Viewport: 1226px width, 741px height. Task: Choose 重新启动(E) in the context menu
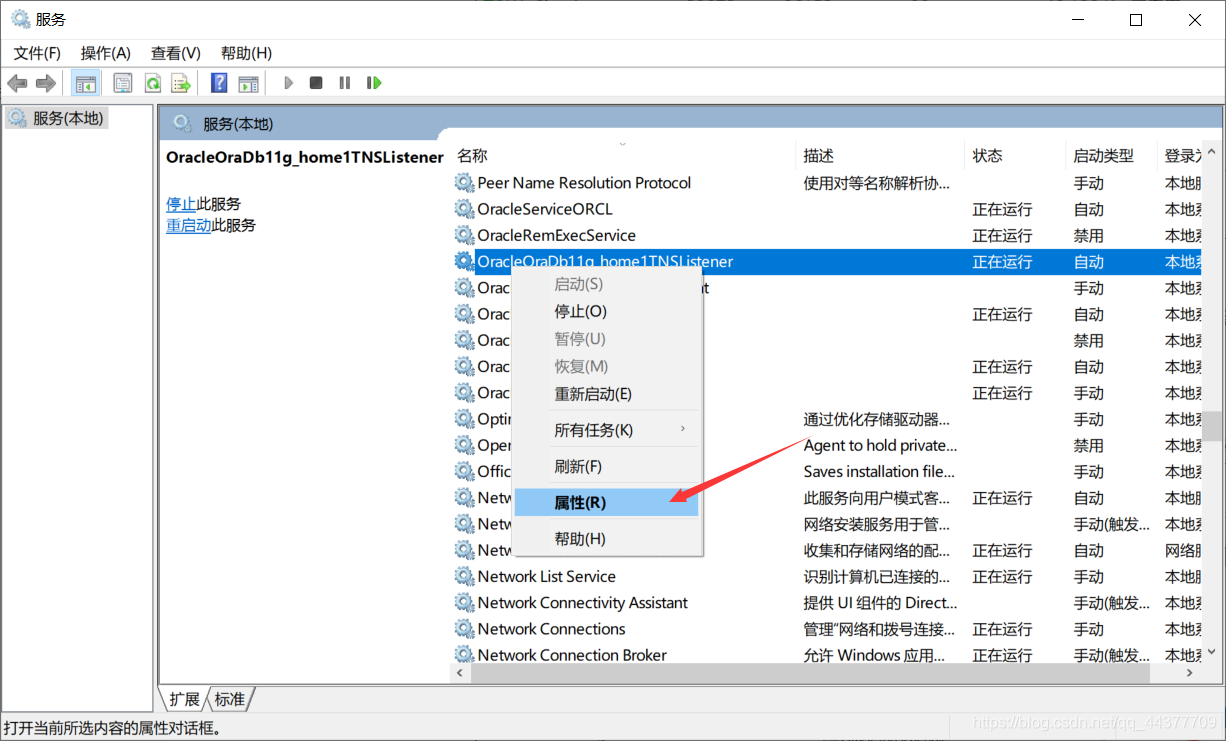tap(607, 394)
